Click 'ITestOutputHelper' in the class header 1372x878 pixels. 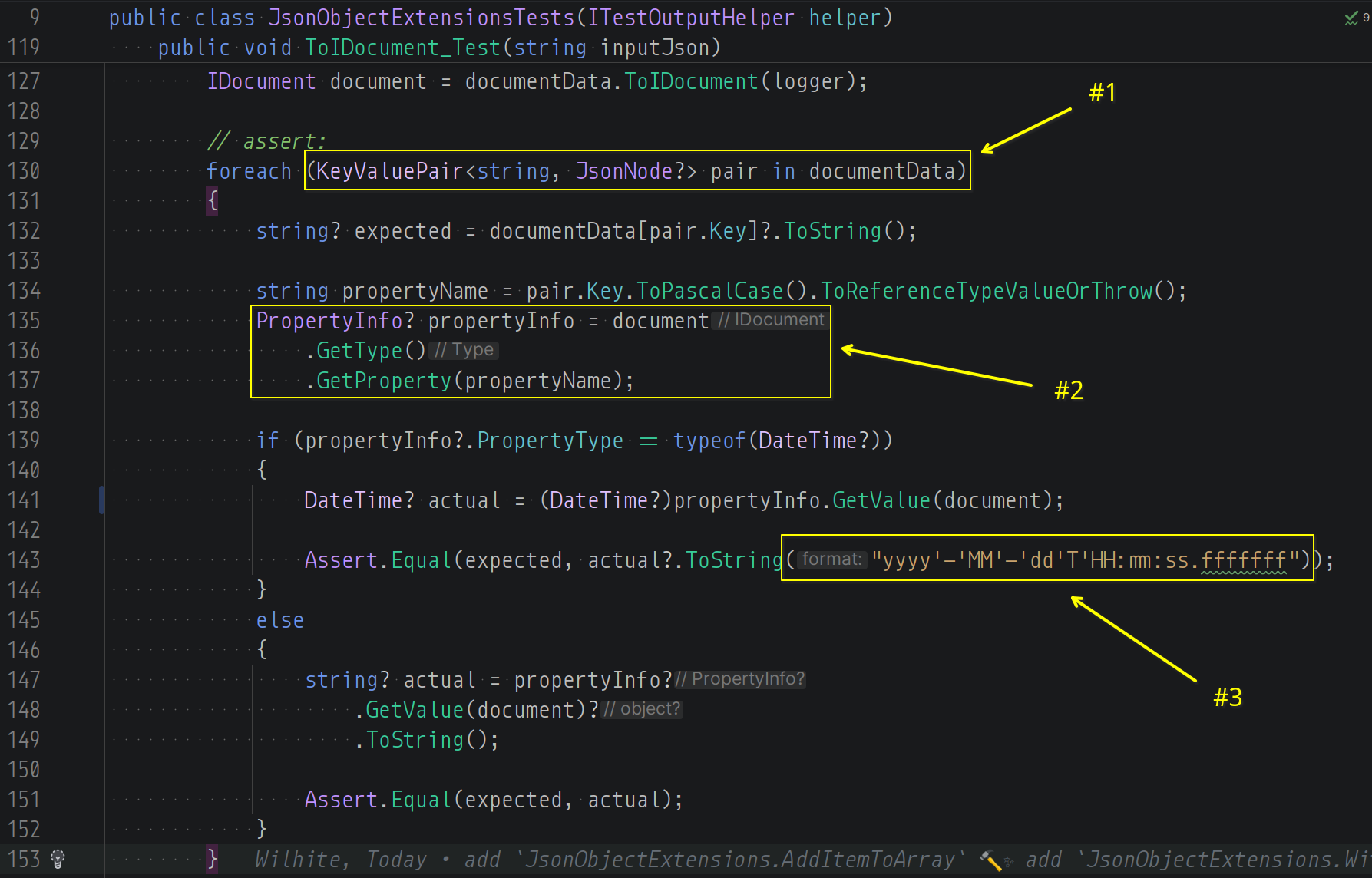tap(691, 18)
